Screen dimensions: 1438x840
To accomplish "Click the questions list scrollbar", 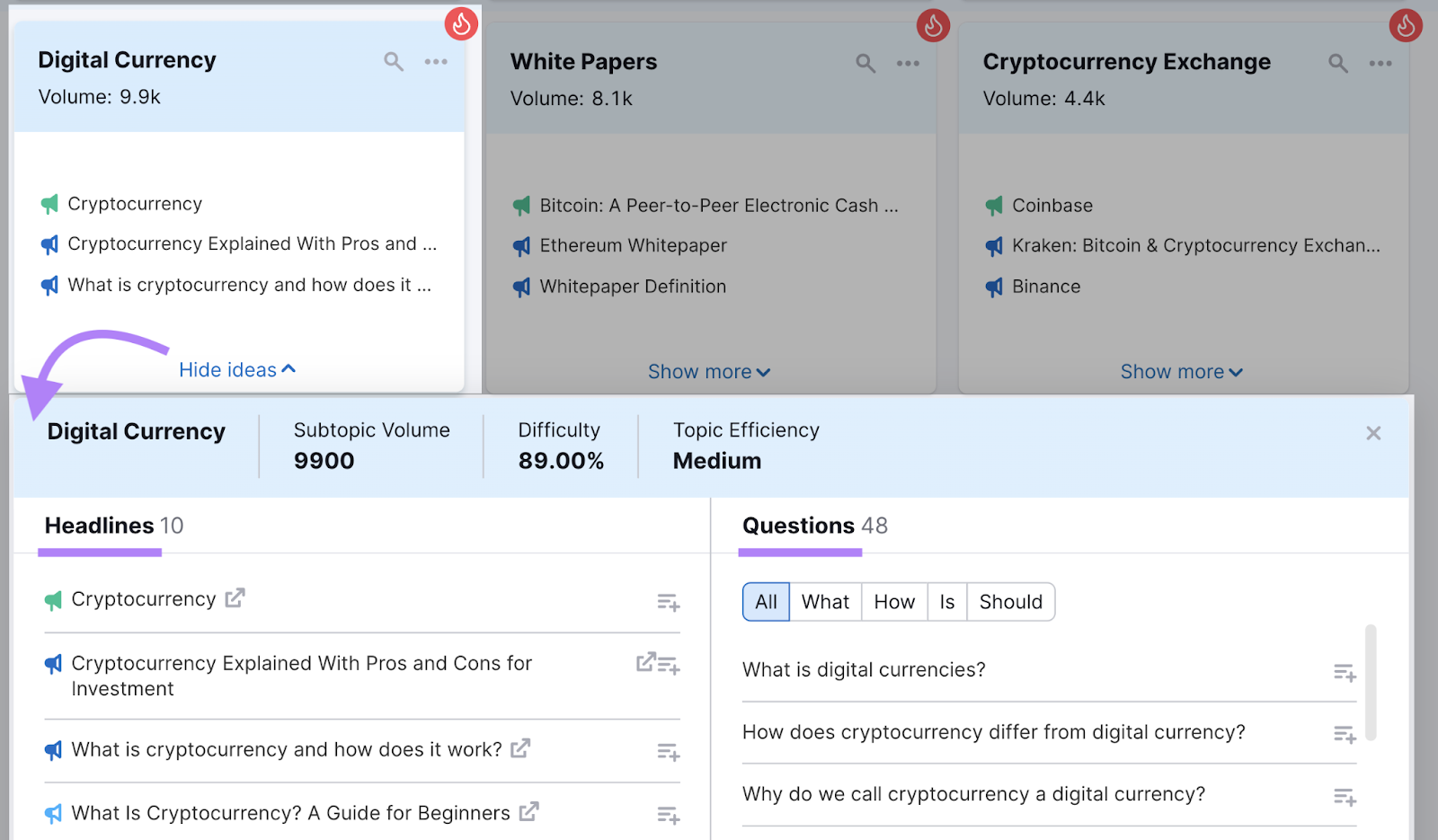I will tap(1371, 683).
